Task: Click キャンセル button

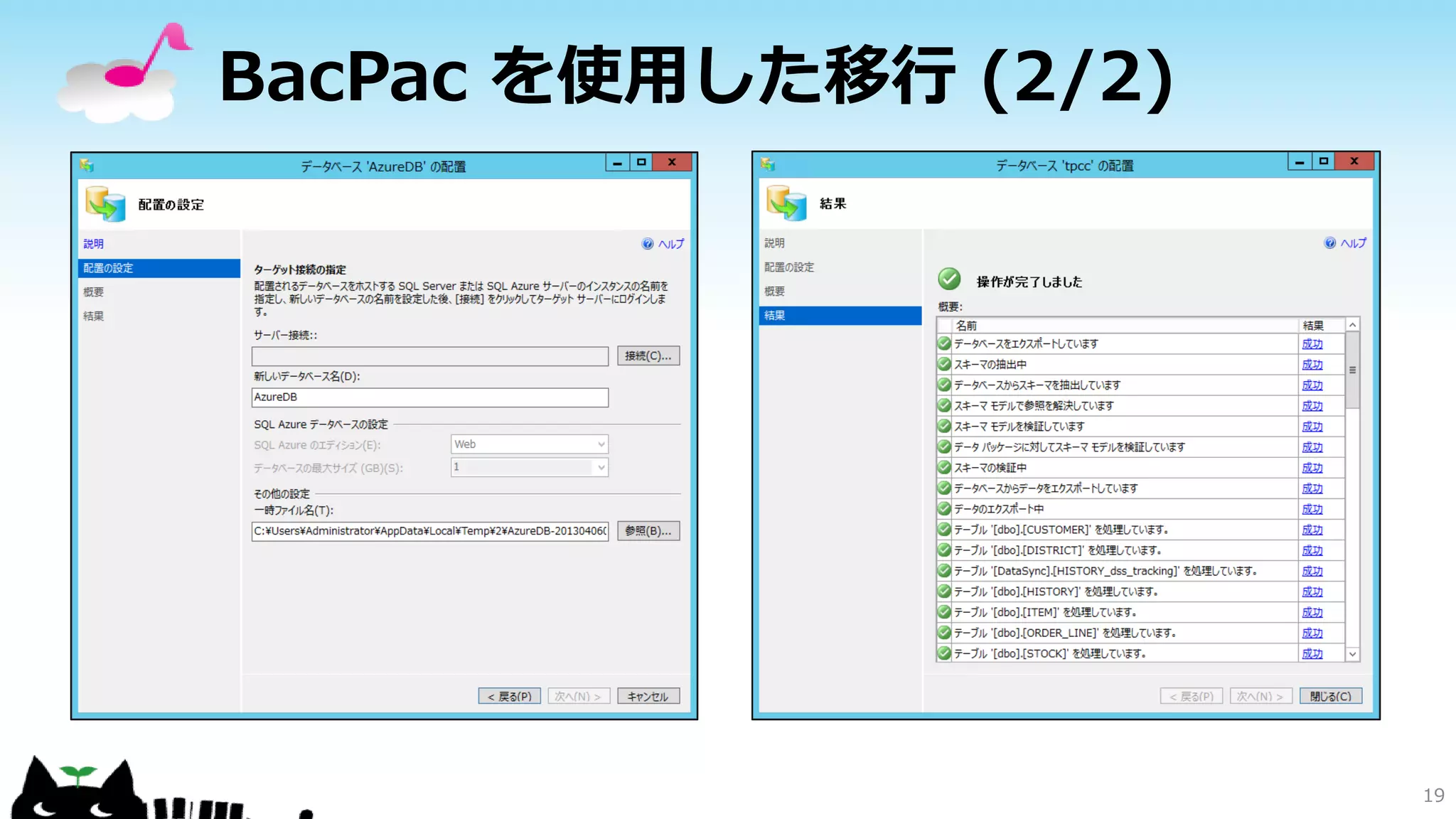Action: click(x=648, y=697)
